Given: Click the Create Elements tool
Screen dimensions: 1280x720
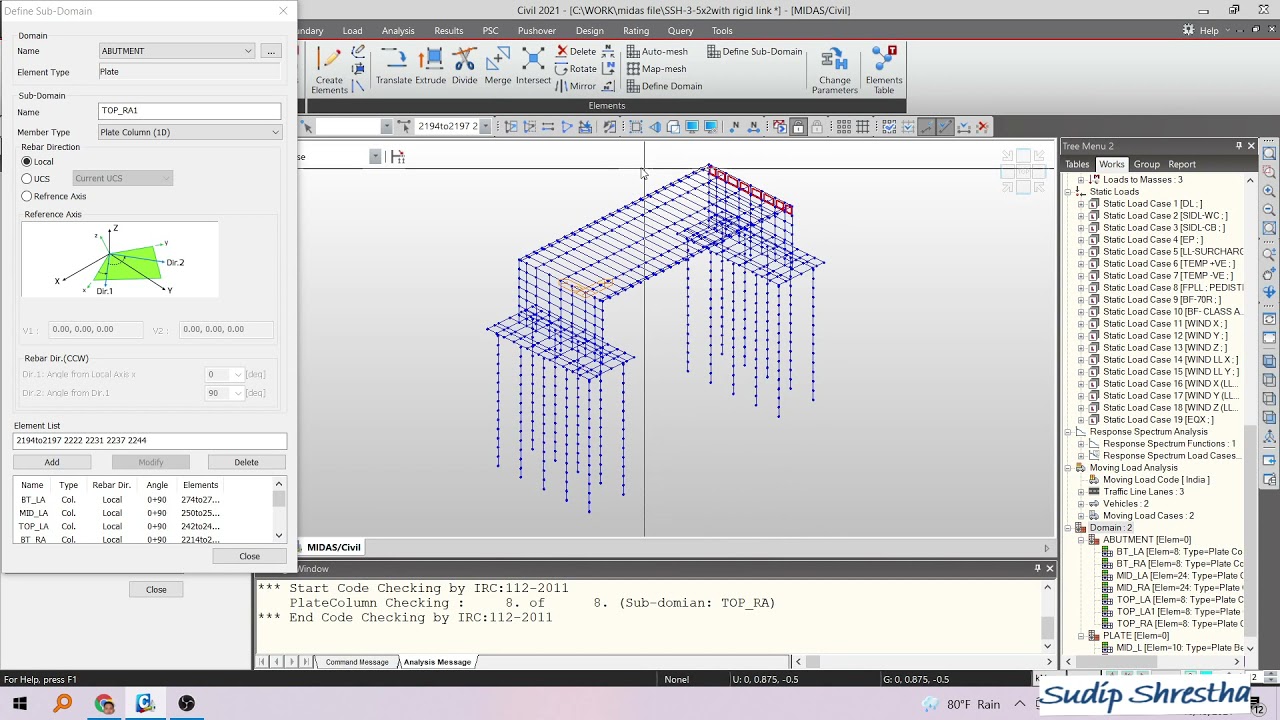Looking at the screenshot, I should point(329,70).
